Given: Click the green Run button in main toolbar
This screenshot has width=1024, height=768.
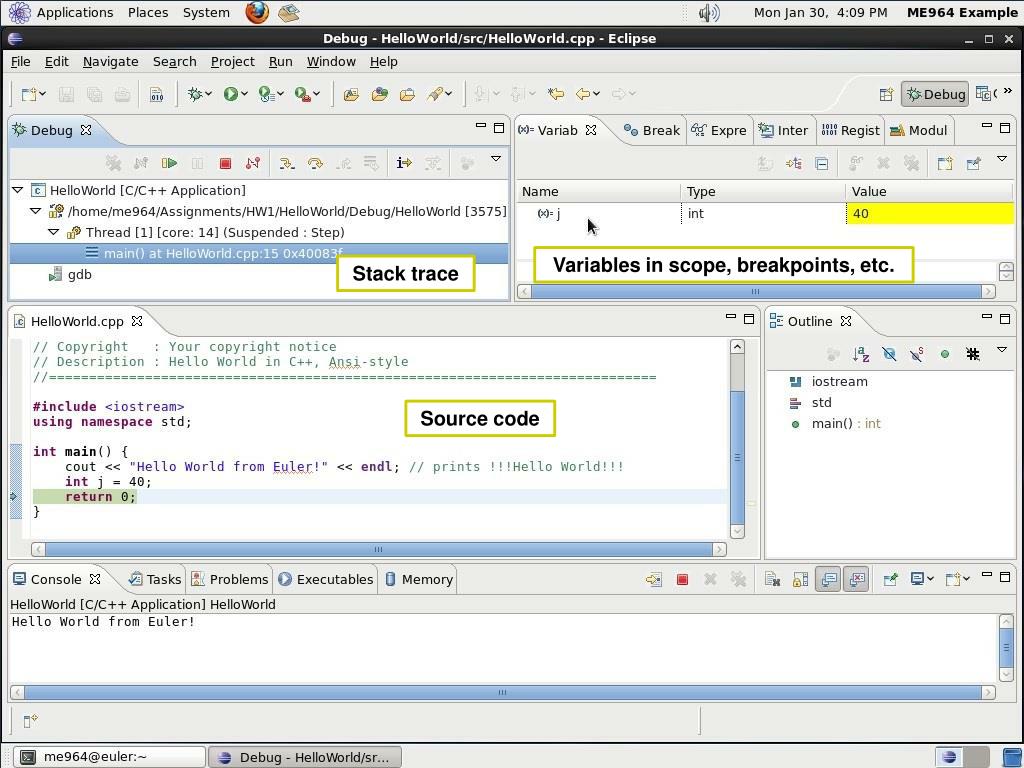Looking at the screenshot, I should (230, 94).
